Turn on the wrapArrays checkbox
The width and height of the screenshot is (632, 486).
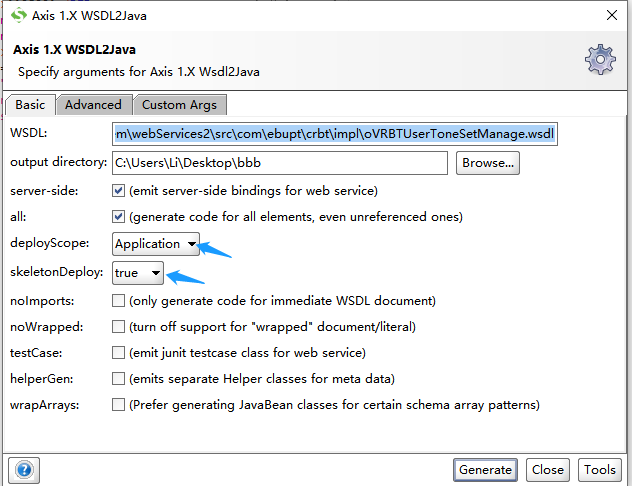[x=119, y=405]
